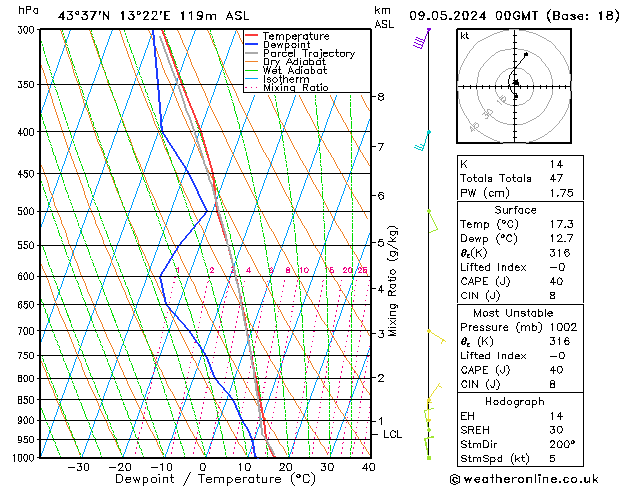Click the red Temperature legend line swatch

(x=251, y=36)
